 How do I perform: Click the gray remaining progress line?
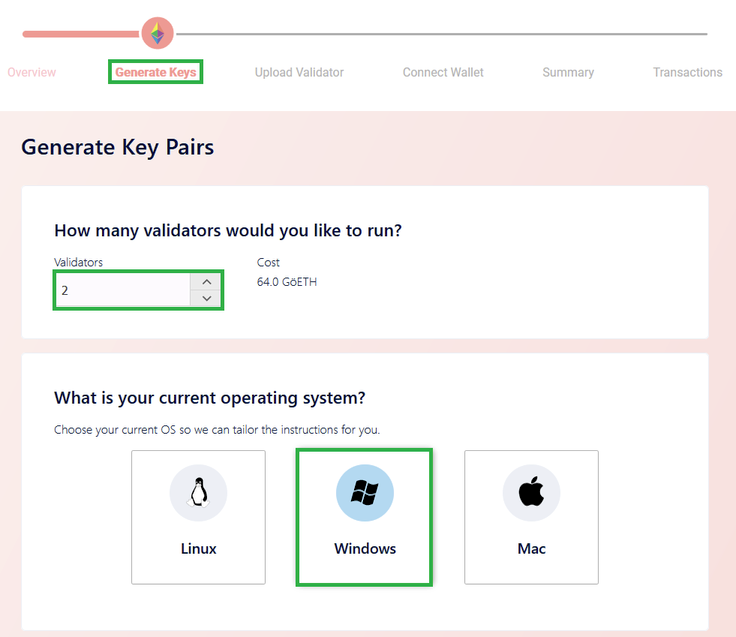pos(442,34)
